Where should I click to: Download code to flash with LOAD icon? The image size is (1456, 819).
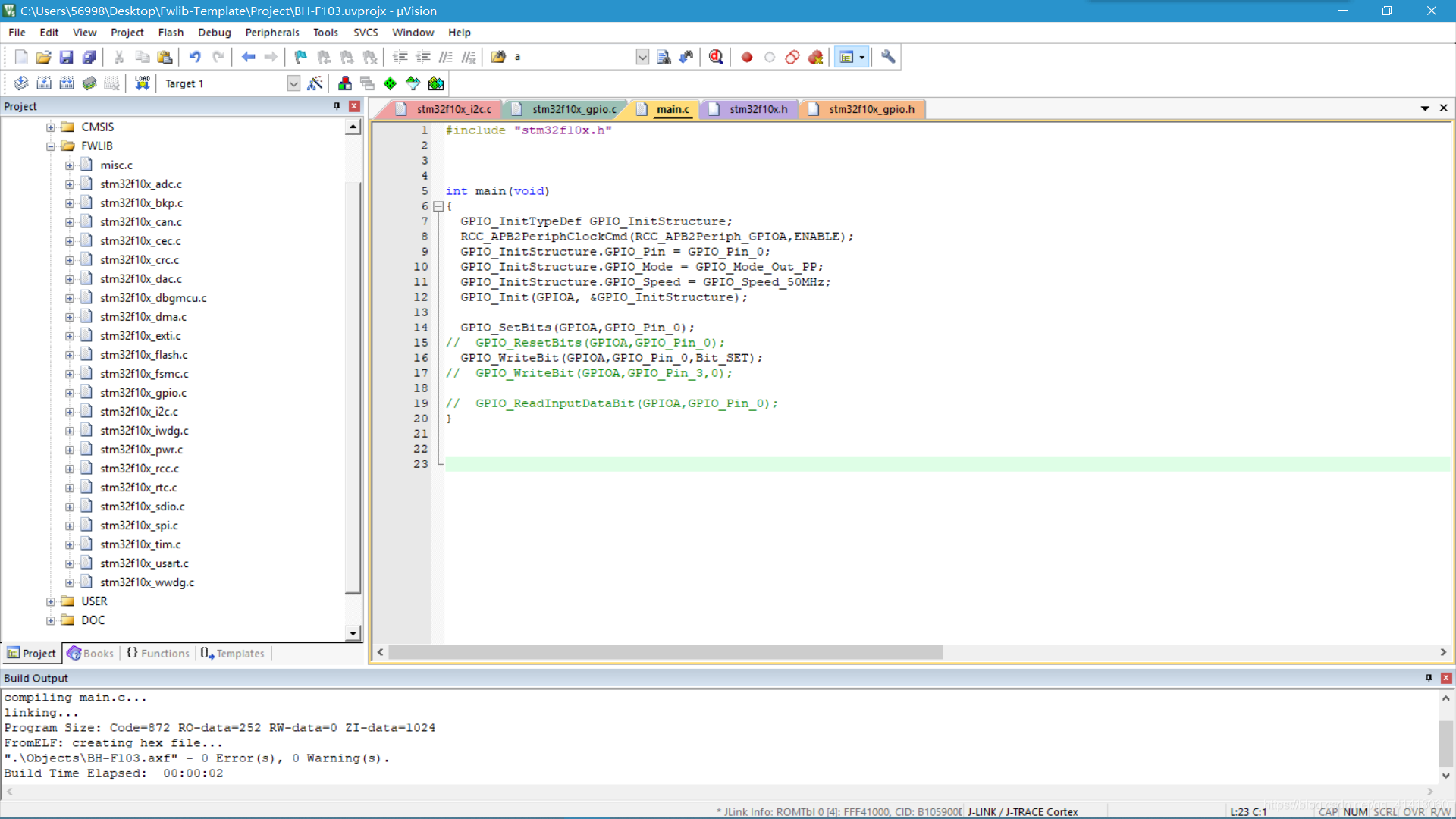[x=143, y=83]
